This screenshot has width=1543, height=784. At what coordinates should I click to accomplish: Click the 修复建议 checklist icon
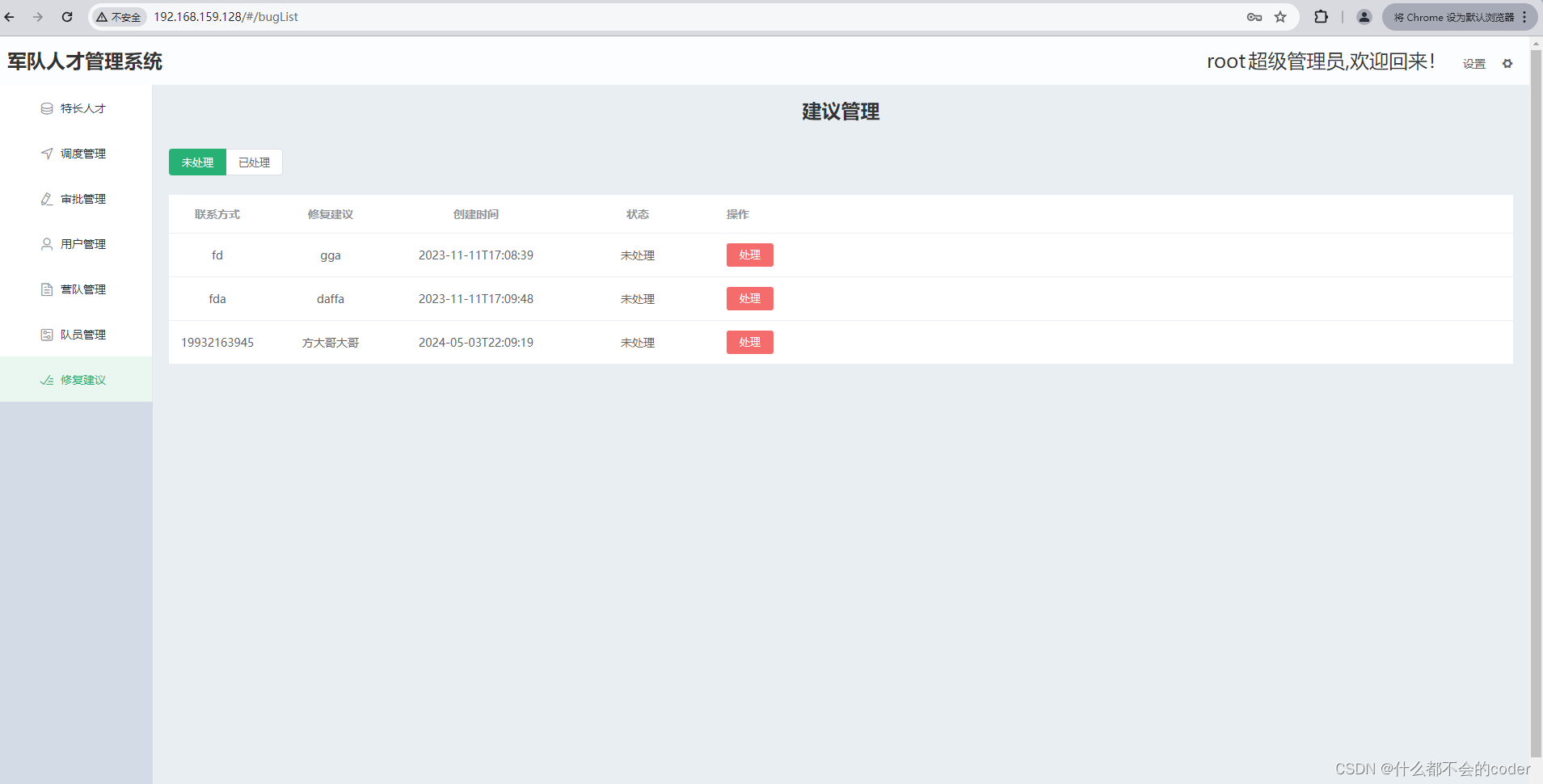pyautogui.click(x=47, y=380)
